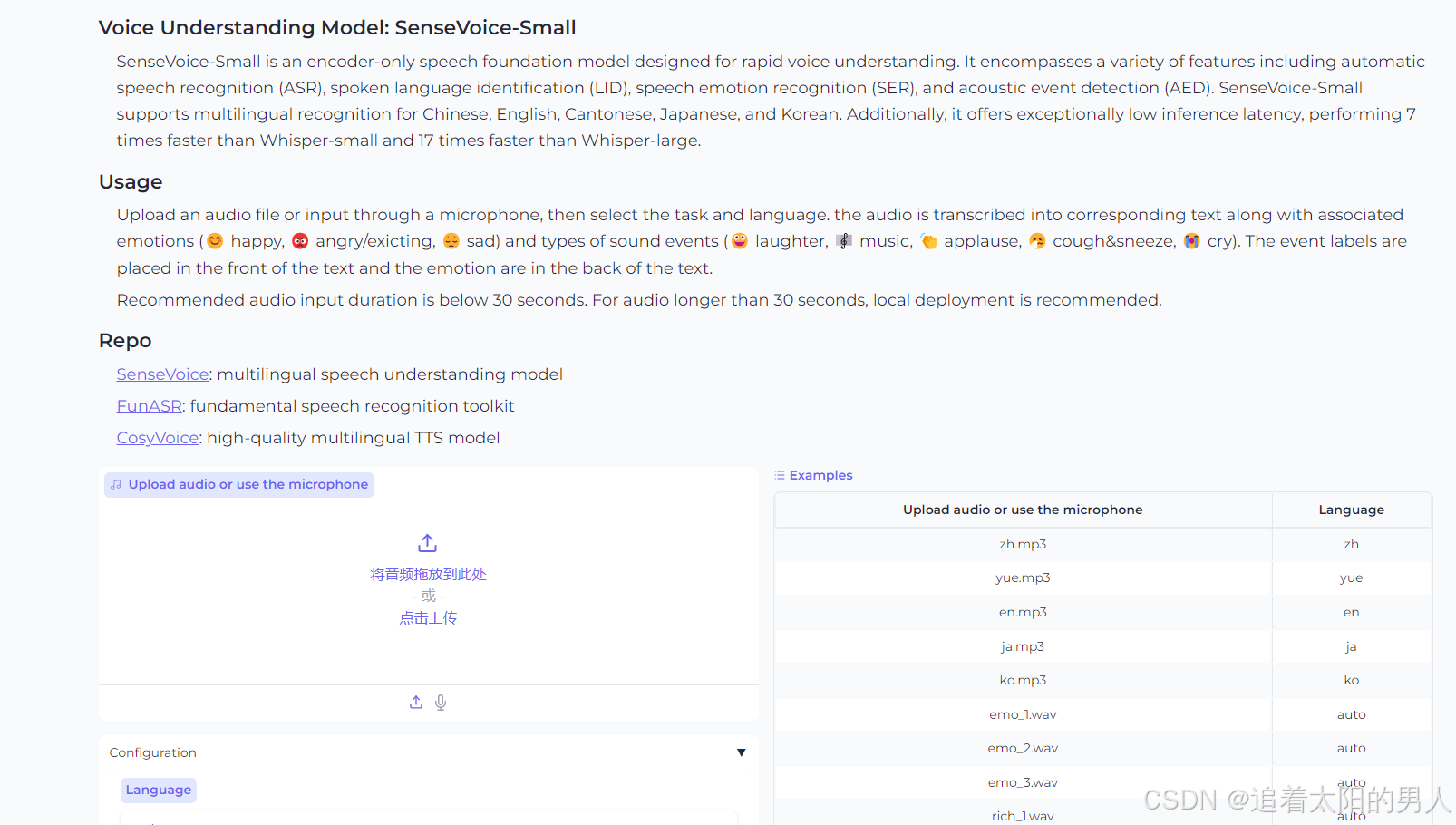This screenshot has height=825, width=1456.
Task: Open the CosyVoice repo link
Action: point(158,438)
